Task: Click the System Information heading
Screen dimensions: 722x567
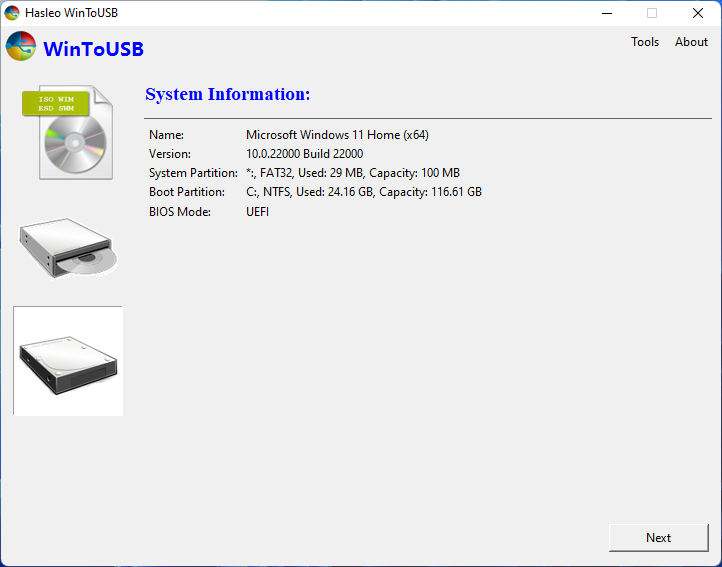Action: [228, 94]
